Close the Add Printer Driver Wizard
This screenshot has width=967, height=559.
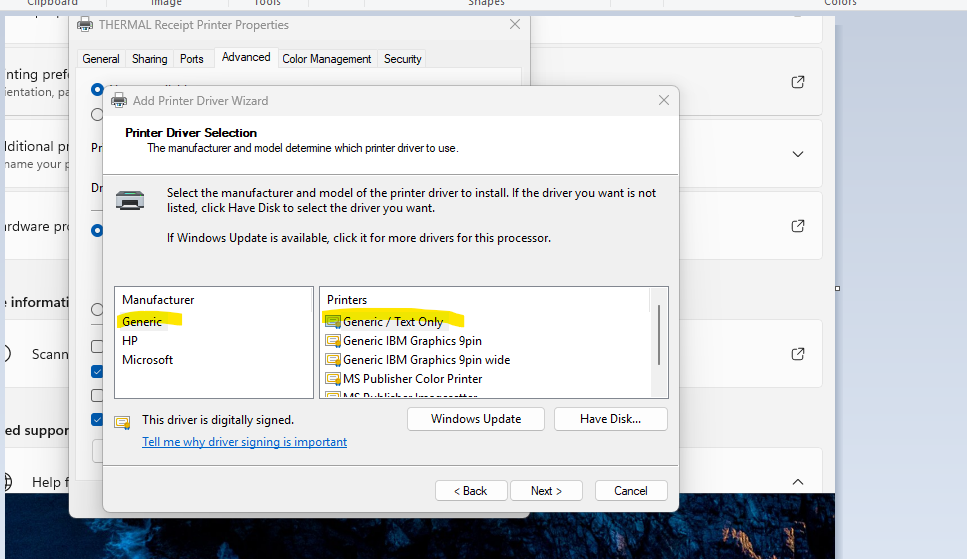(664, 100)
